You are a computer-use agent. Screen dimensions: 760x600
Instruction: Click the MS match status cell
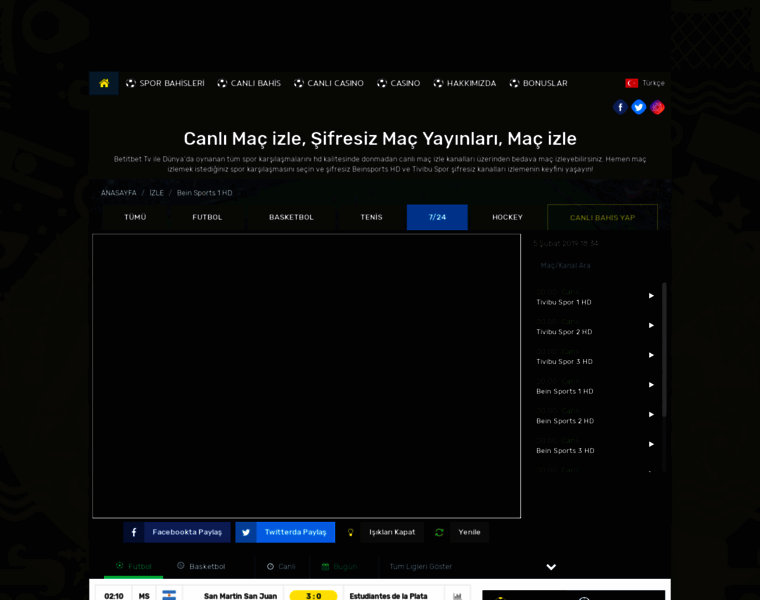pos(144,596)
